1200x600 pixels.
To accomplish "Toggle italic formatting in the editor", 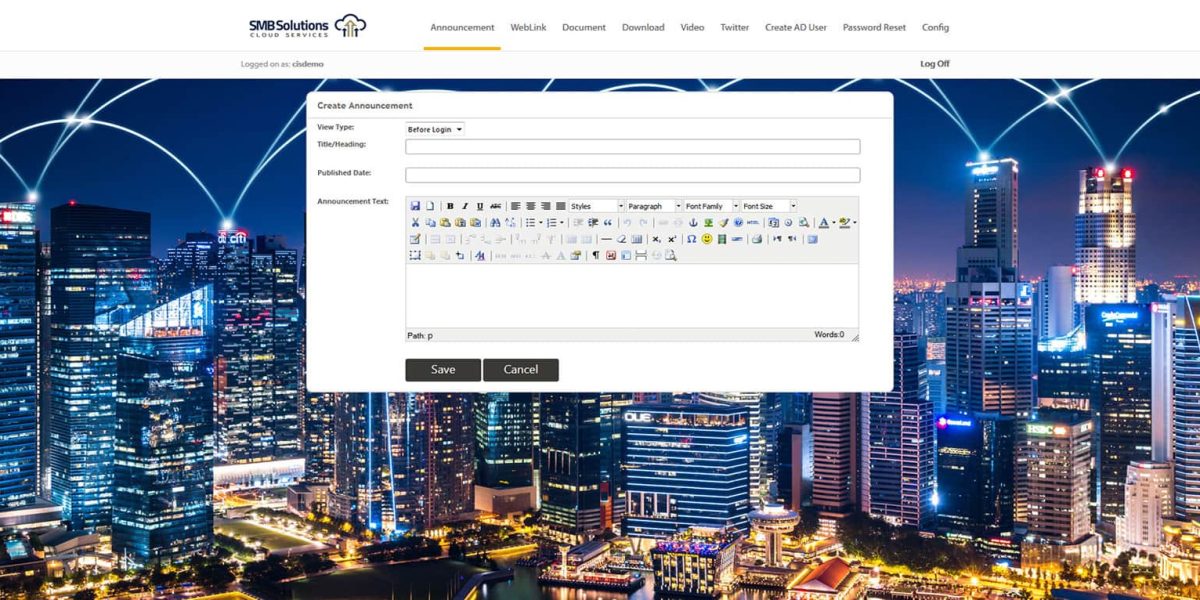I will coord(464,205).
